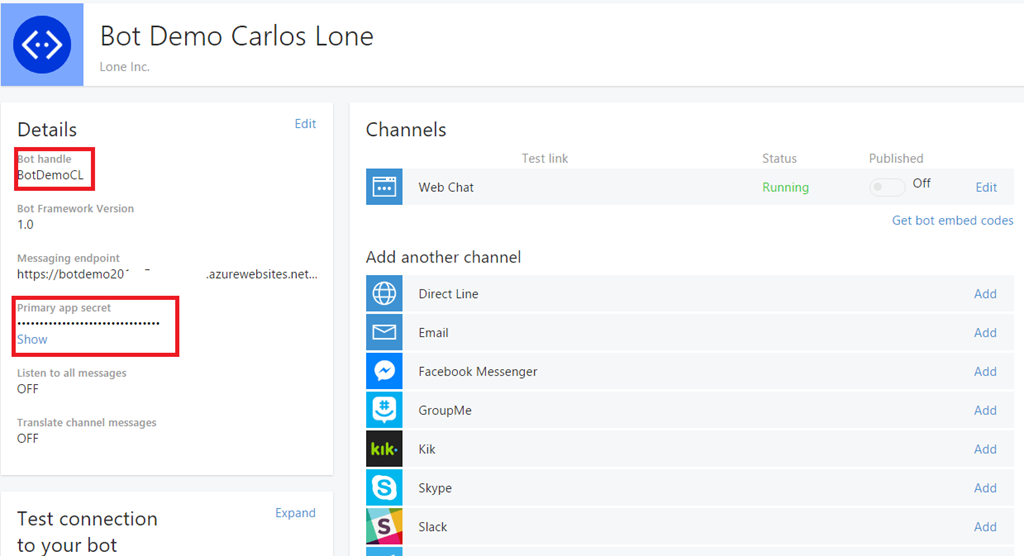Click the Lone Inc. publisher name
Screen dimensions: 1024x556
pyautogui.click(x=125, y=67)
